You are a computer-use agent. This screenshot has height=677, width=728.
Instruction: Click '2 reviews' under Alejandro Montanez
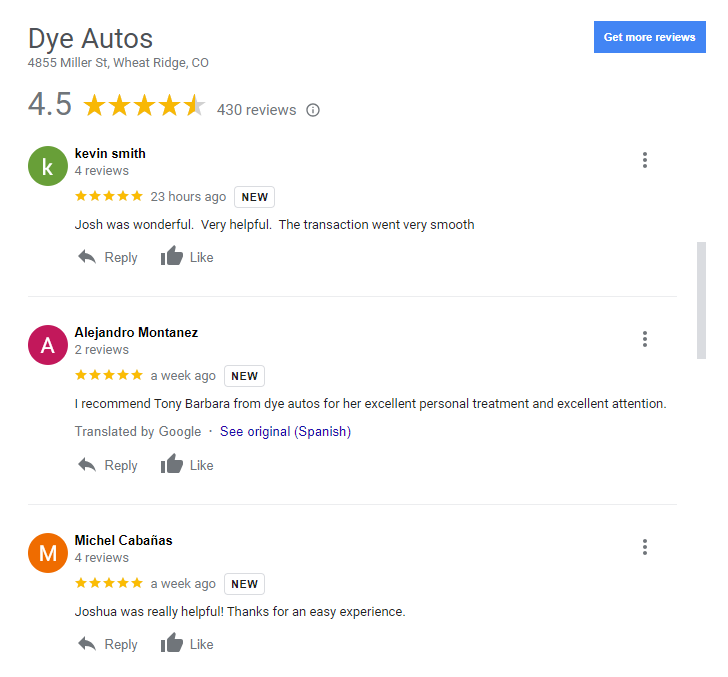click(x=102, y=350)
